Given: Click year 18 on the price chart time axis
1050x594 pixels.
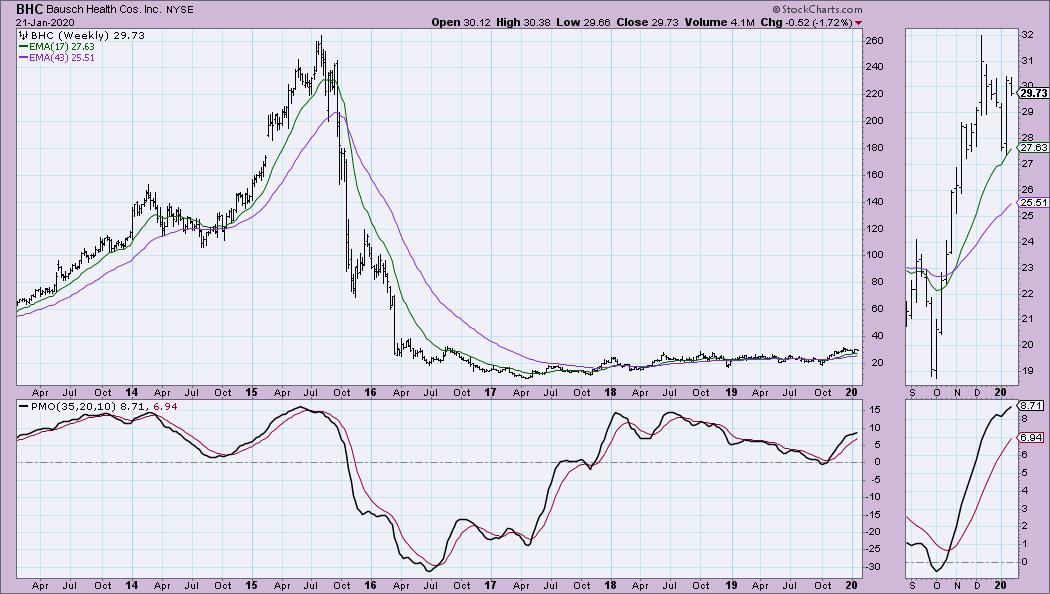Looking at the screenshot, I should [611, 392].
